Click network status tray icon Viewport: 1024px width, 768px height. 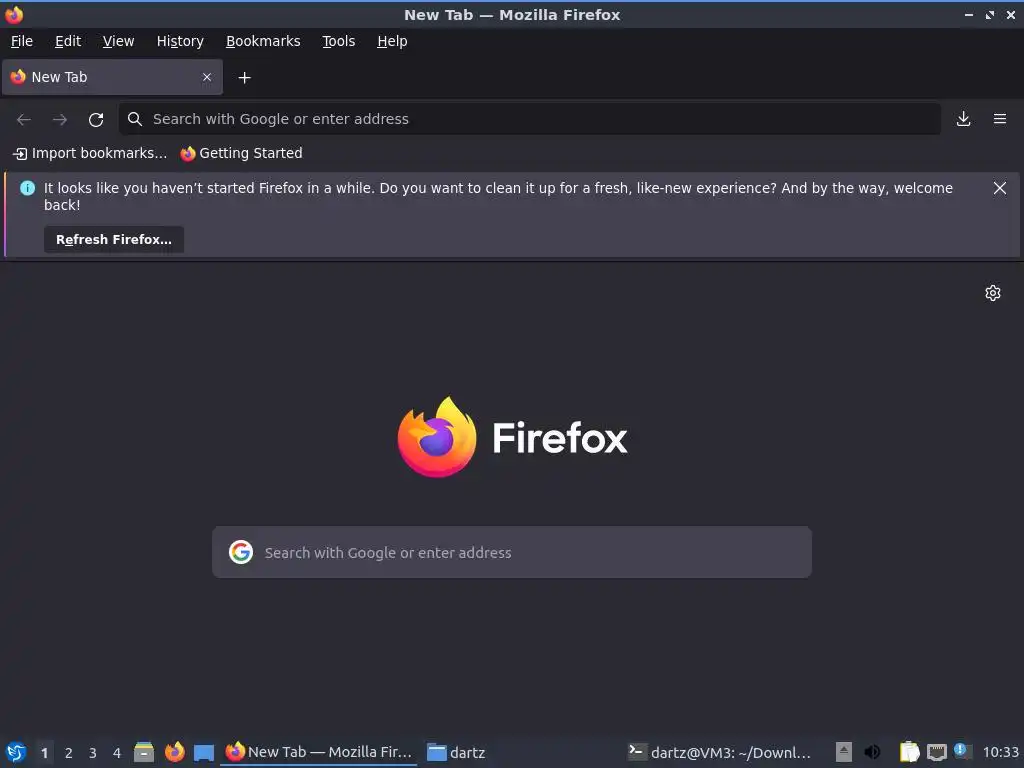pyautogui.click(x=936, y=752)
